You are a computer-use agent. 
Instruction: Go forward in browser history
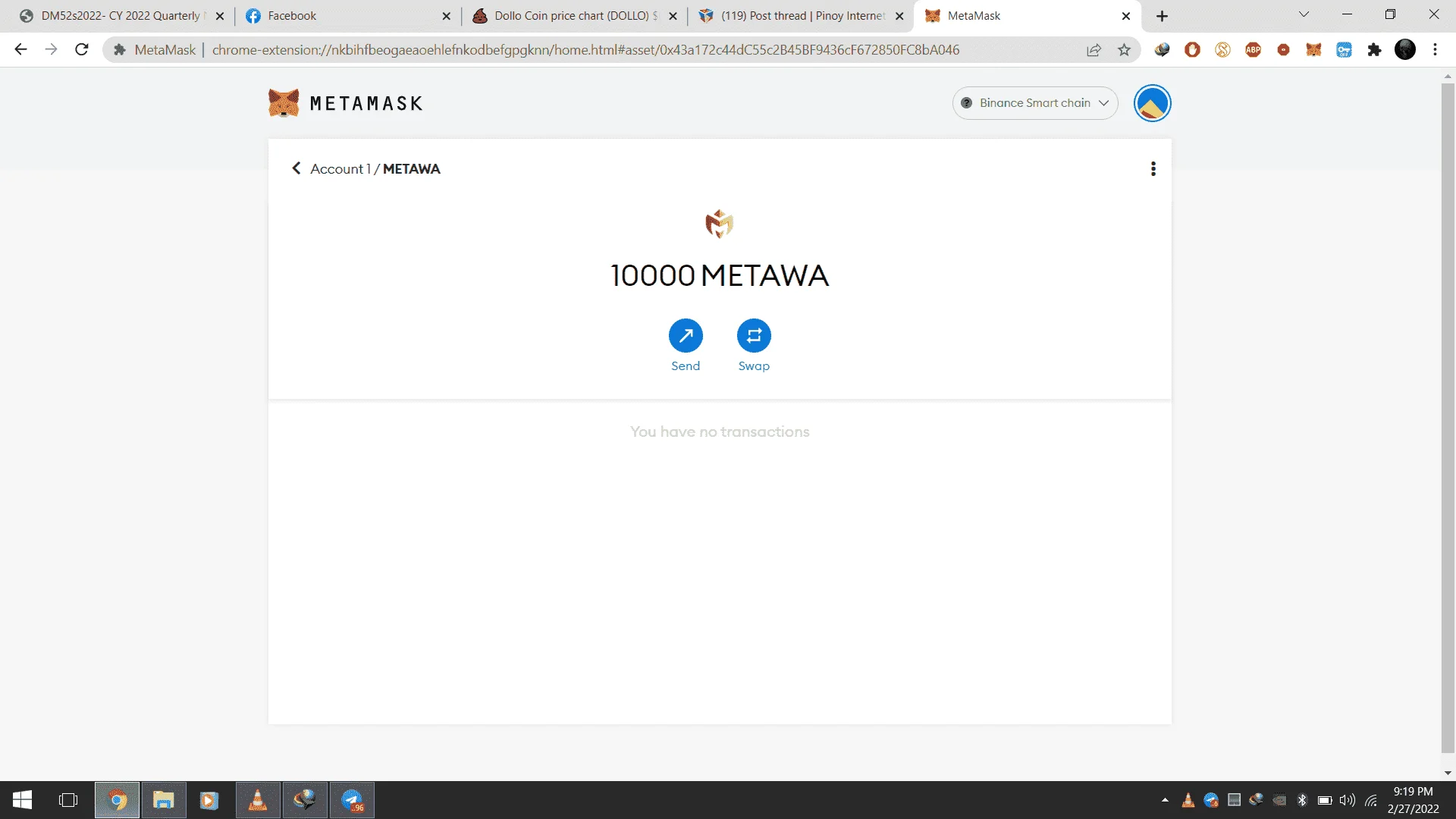tap(51, 50)
